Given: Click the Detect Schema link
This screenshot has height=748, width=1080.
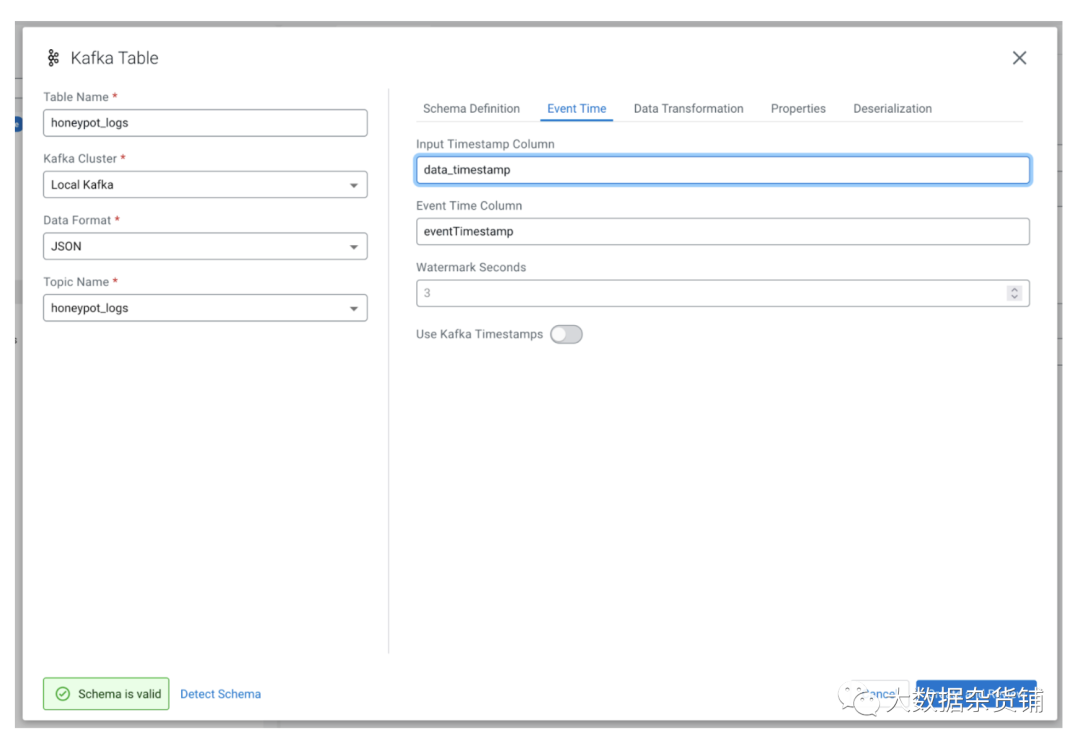Looking at the screenshot, I should point(220,693).
